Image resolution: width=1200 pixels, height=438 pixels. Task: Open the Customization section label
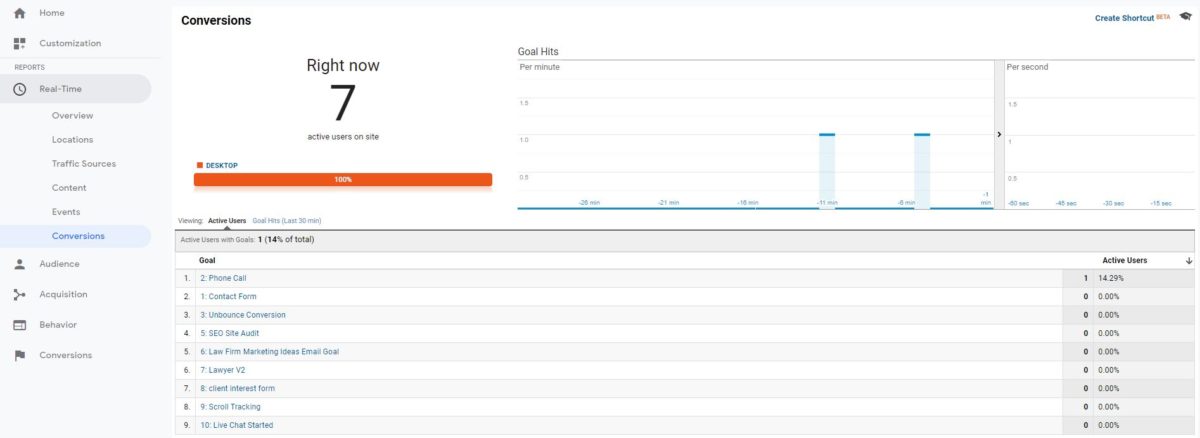click(x=70, y=43)
